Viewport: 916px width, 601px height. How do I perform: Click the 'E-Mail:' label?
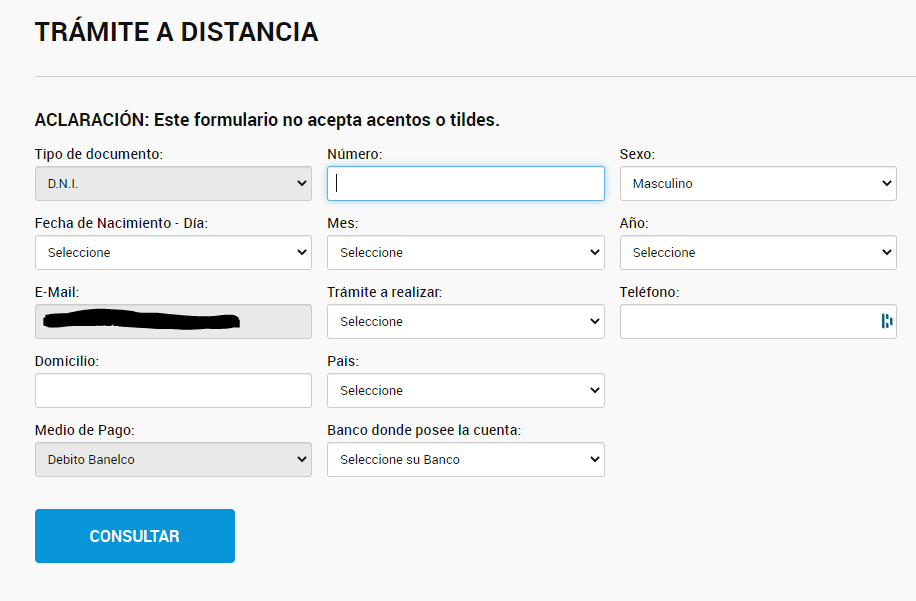pos(57,292)
